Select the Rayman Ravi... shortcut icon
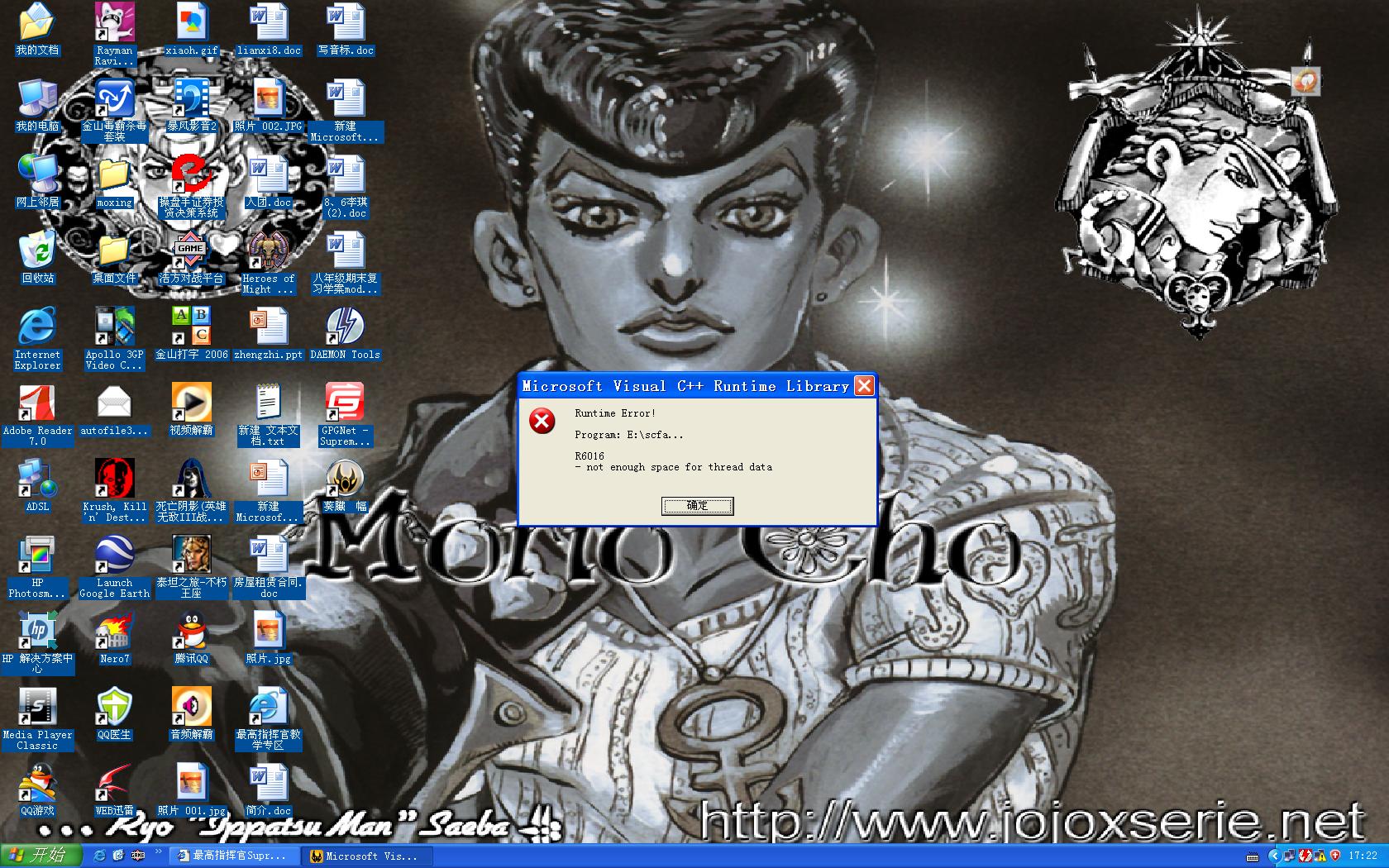The image size is (1389, 868). coord(114,35)
